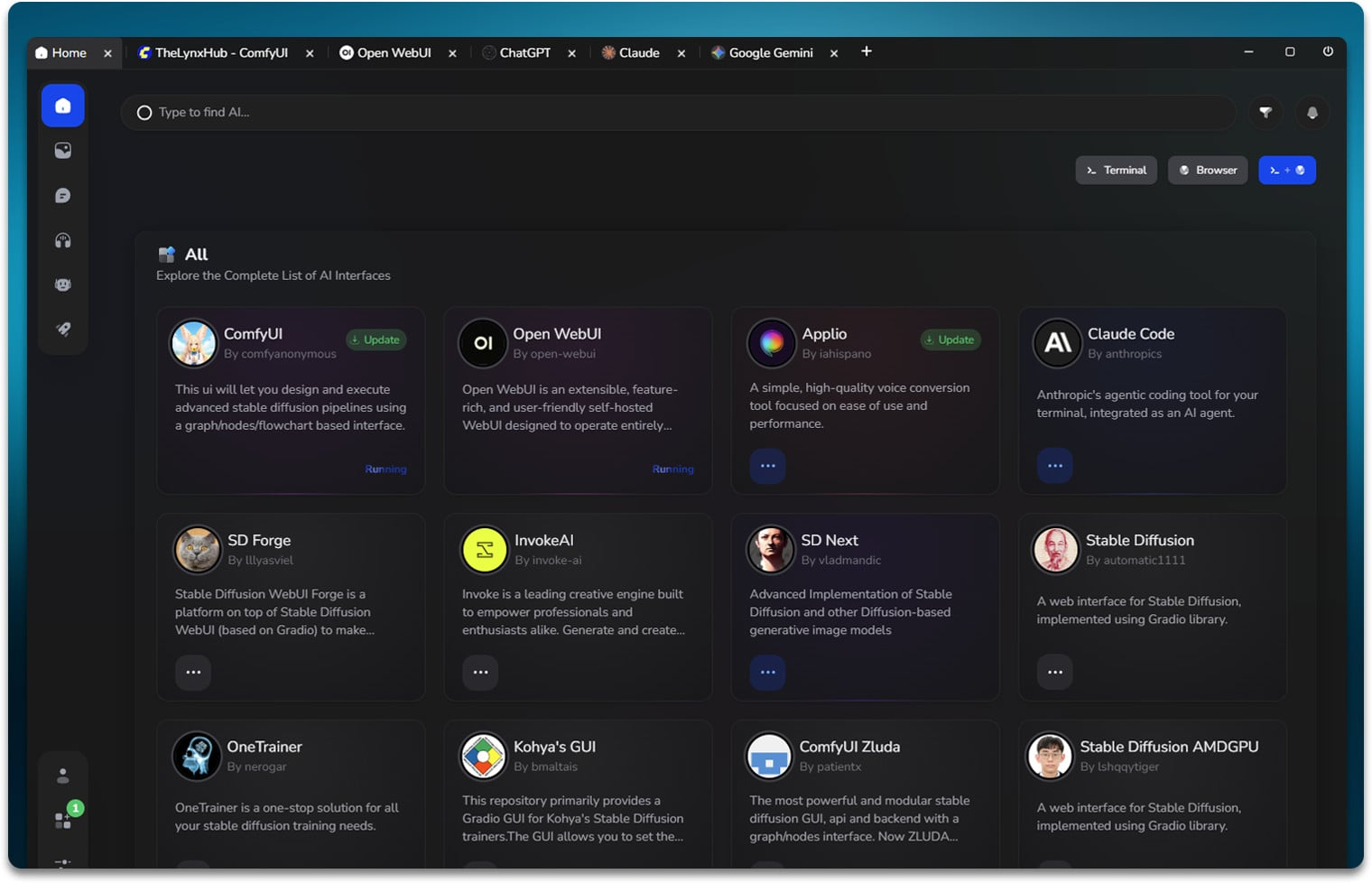Image resolution: width=1372 pixels, height=883 pixels.
Task: Open the three-dot menu on Claude Code card
Action: (x=1054, y=466)
